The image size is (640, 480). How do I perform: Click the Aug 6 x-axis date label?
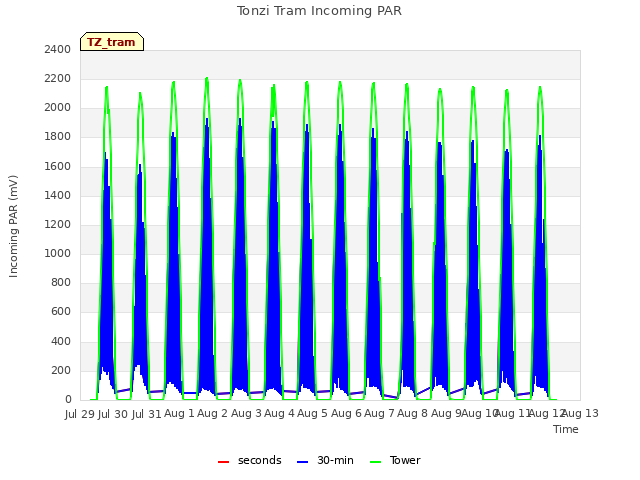346,413
